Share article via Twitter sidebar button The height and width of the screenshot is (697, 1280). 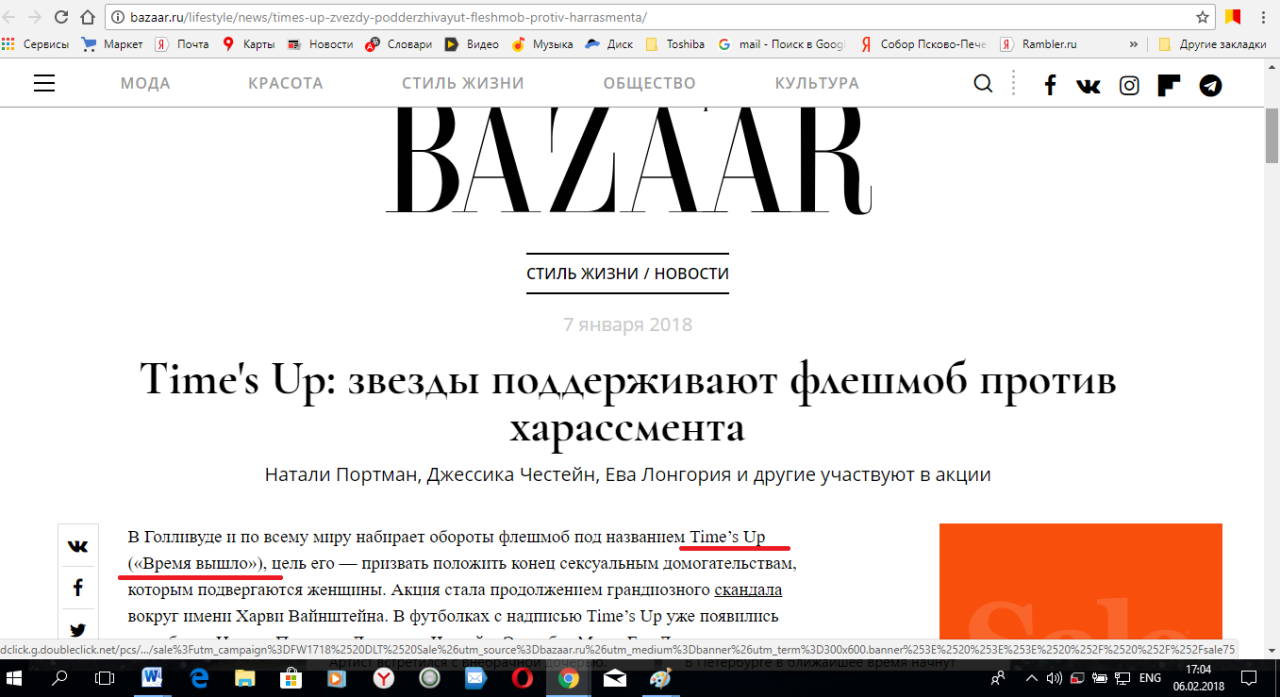(78, 630)
